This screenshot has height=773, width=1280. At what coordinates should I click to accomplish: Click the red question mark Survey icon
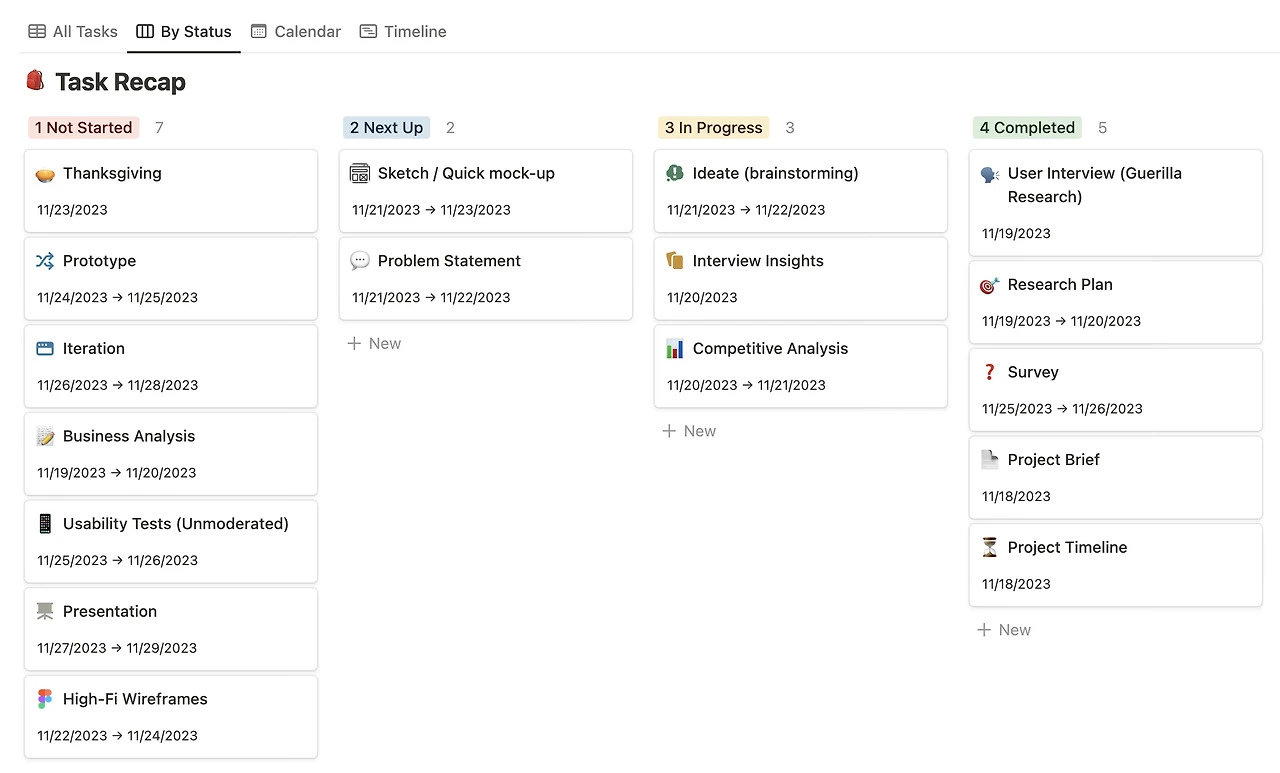tap(990, 372)
